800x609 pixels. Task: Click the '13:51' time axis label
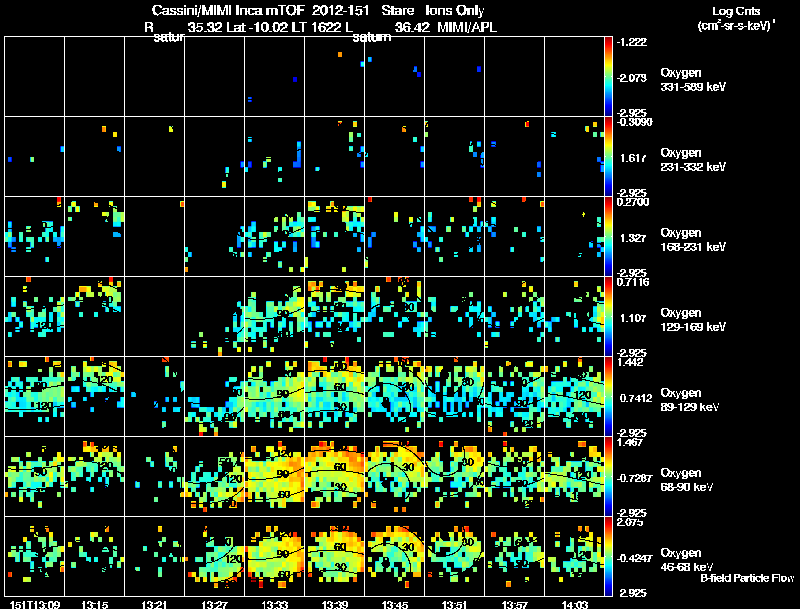click(455, 604)
